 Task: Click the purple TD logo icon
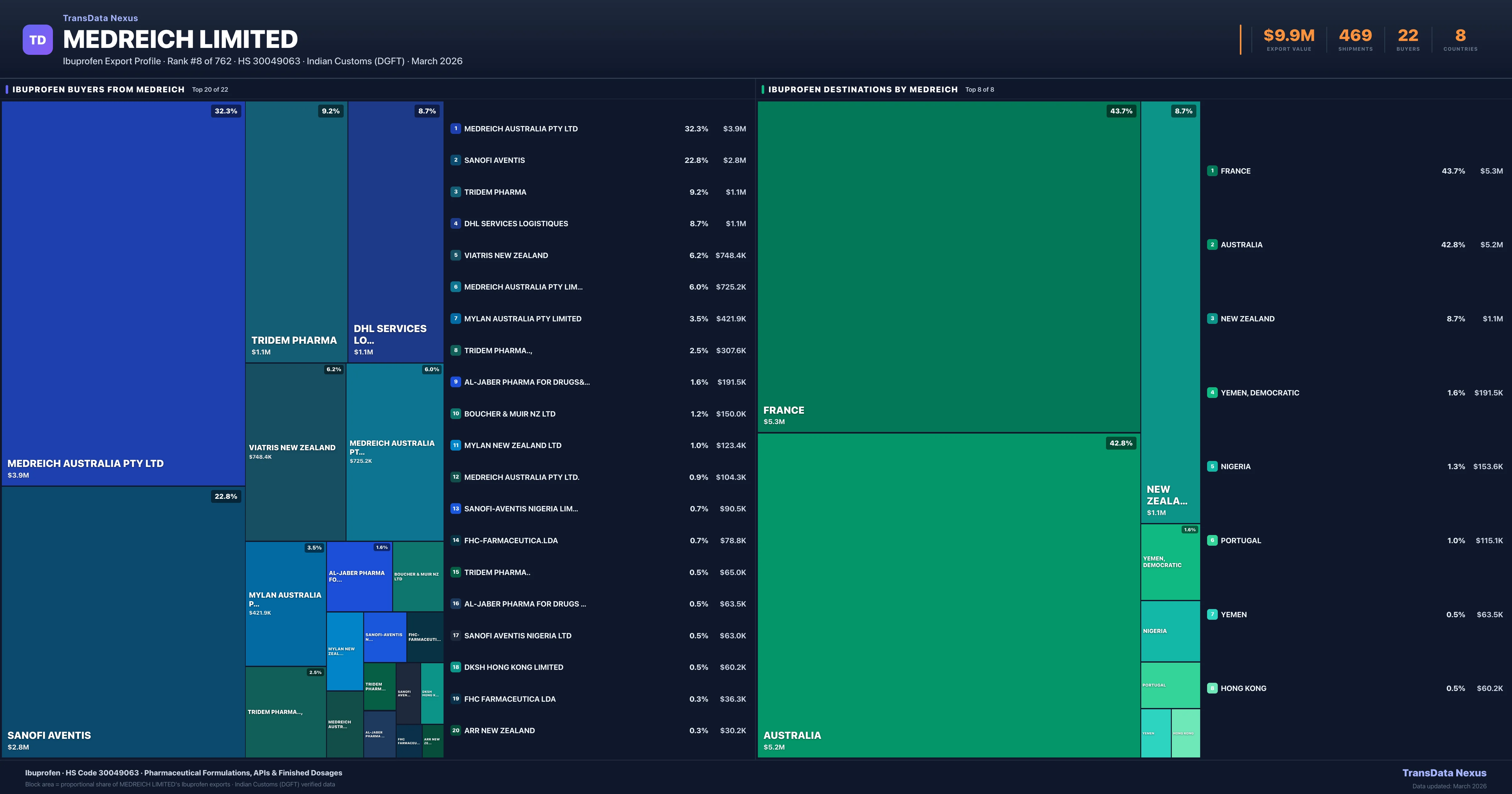pos(37,40)
